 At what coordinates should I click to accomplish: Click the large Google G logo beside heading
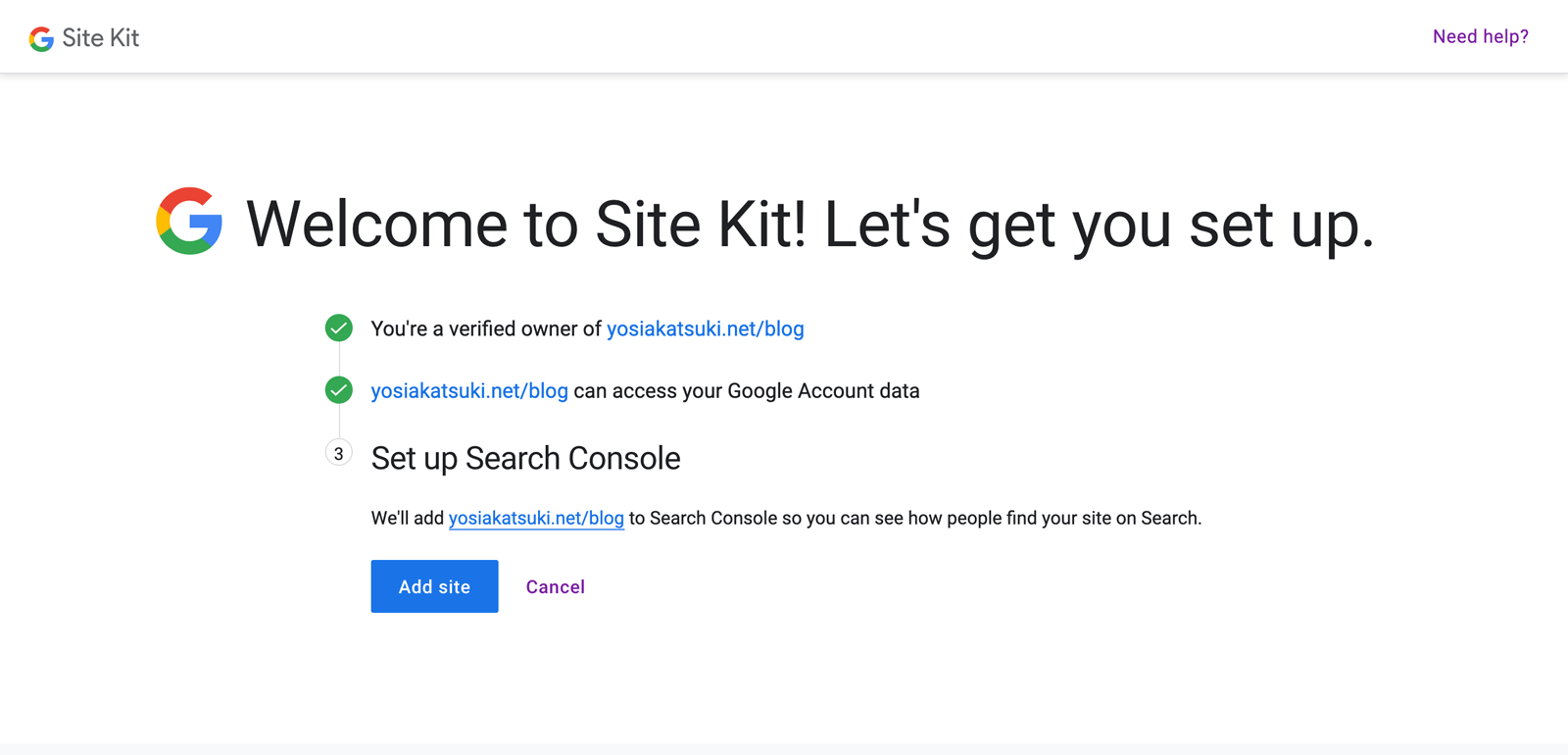tap(189, 222)
